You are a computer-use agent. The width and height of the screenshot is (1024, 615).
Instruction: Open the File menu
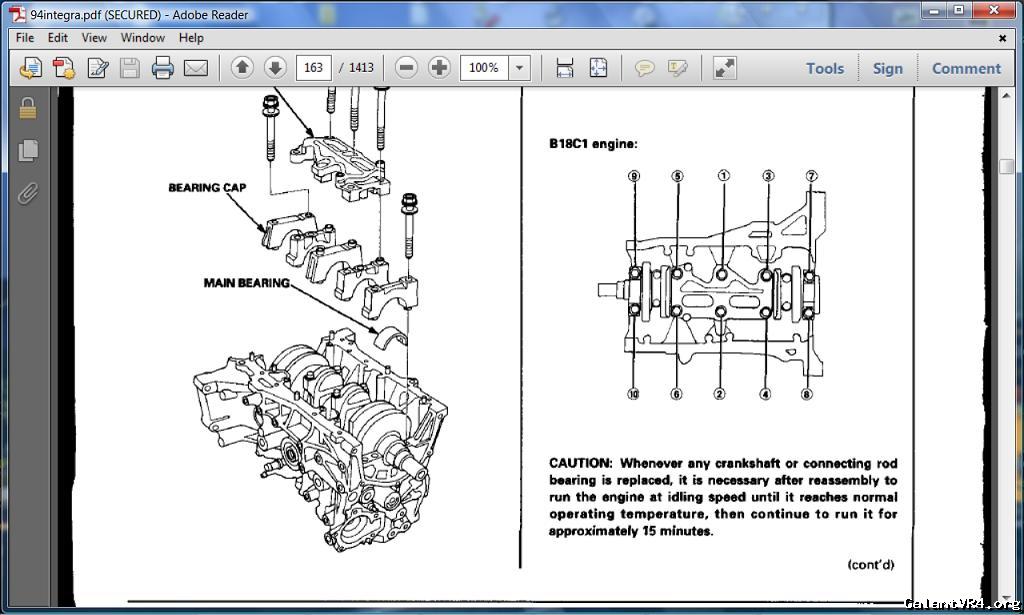pos(25,38)
